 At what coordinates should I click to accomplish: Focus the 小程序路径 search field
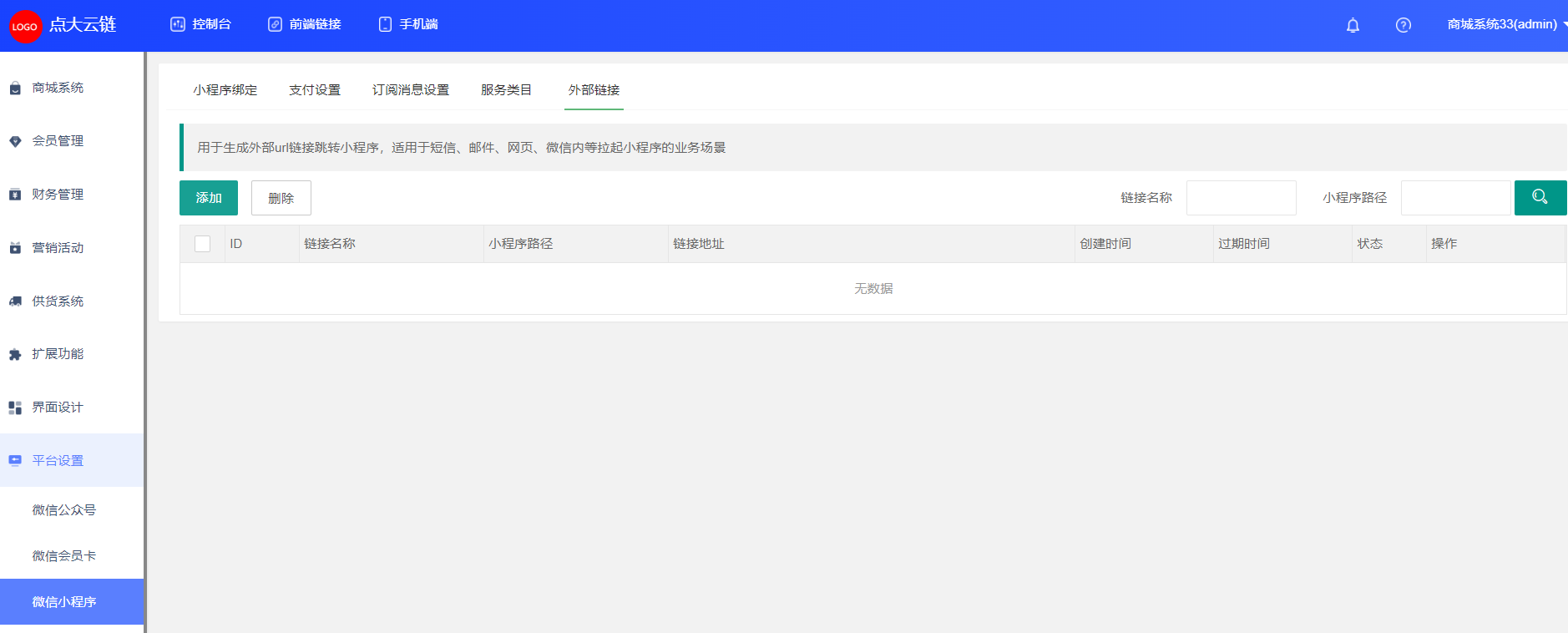click(x=1456, y=198)
